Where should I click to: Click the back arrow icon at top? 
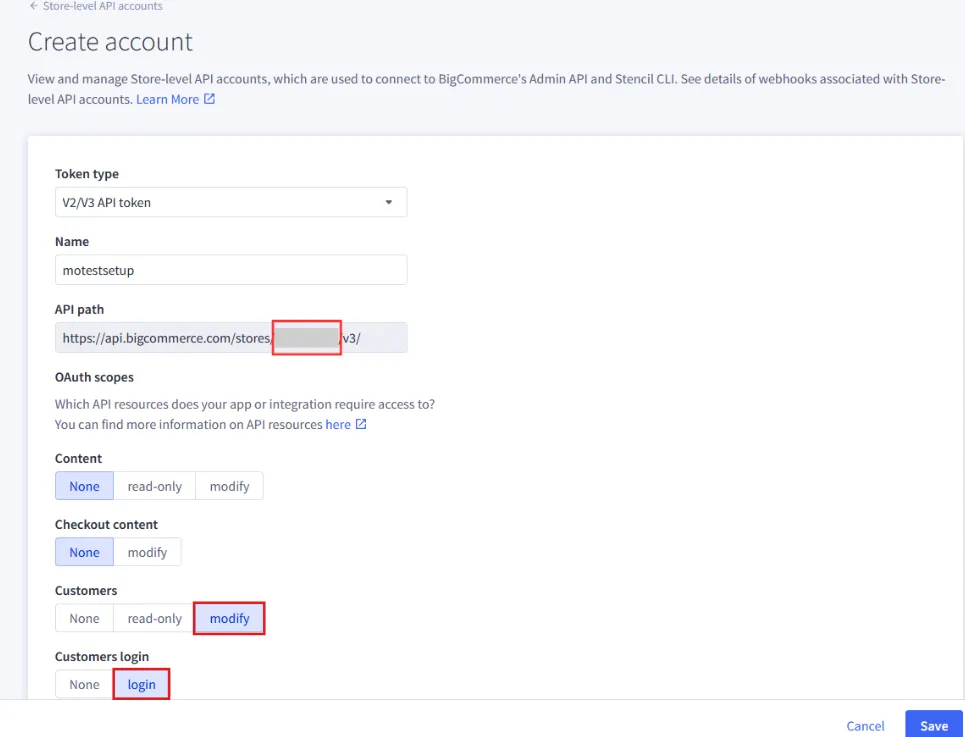34,6
